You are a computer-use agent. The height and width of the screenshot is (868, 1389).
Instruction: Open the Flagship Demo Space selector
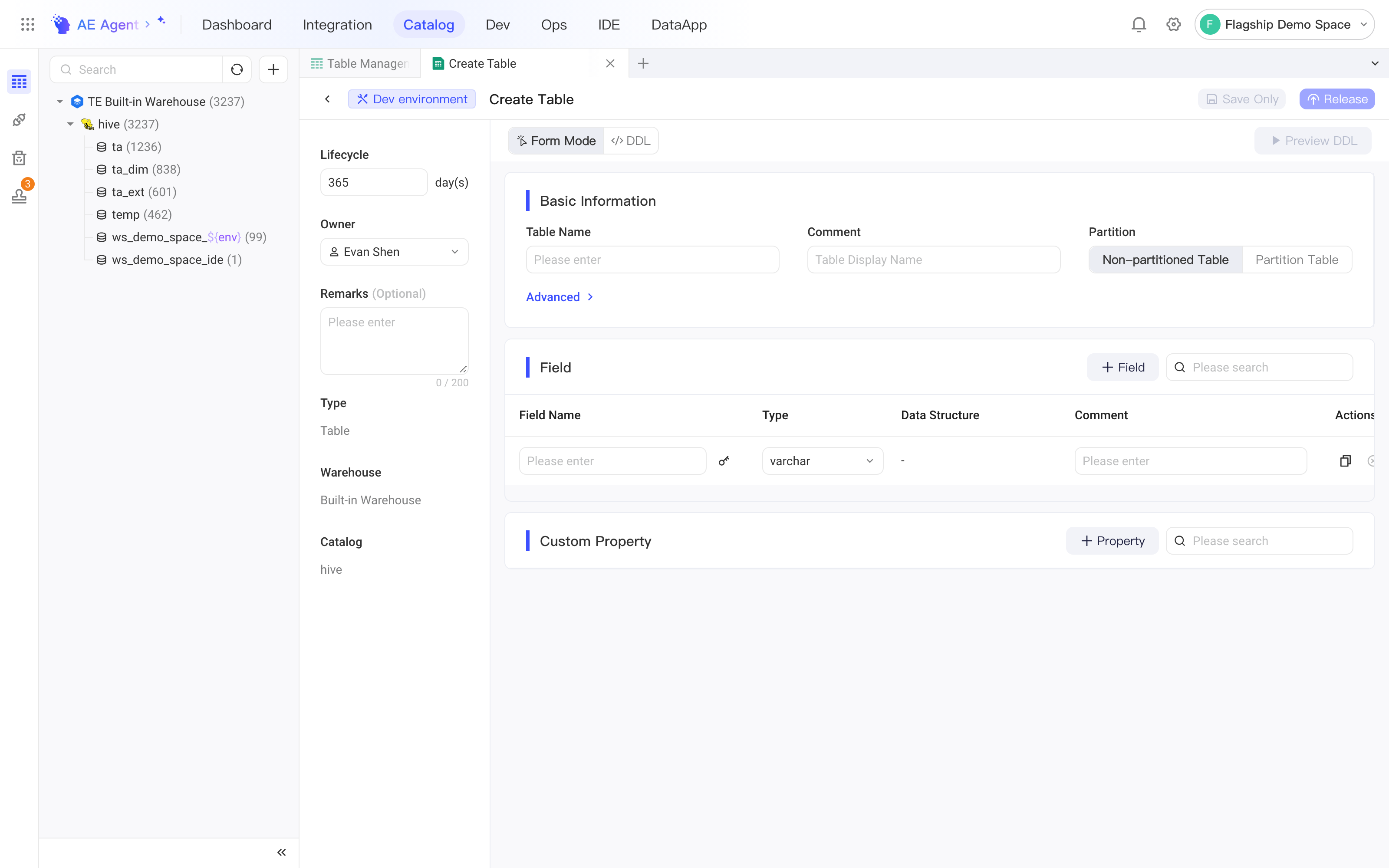[x=1284, y=24]
